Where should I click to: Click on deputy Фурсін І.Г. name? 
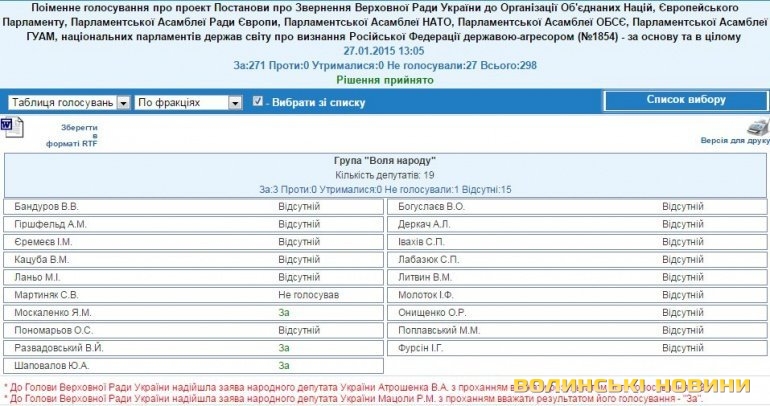tap(420, 348)
